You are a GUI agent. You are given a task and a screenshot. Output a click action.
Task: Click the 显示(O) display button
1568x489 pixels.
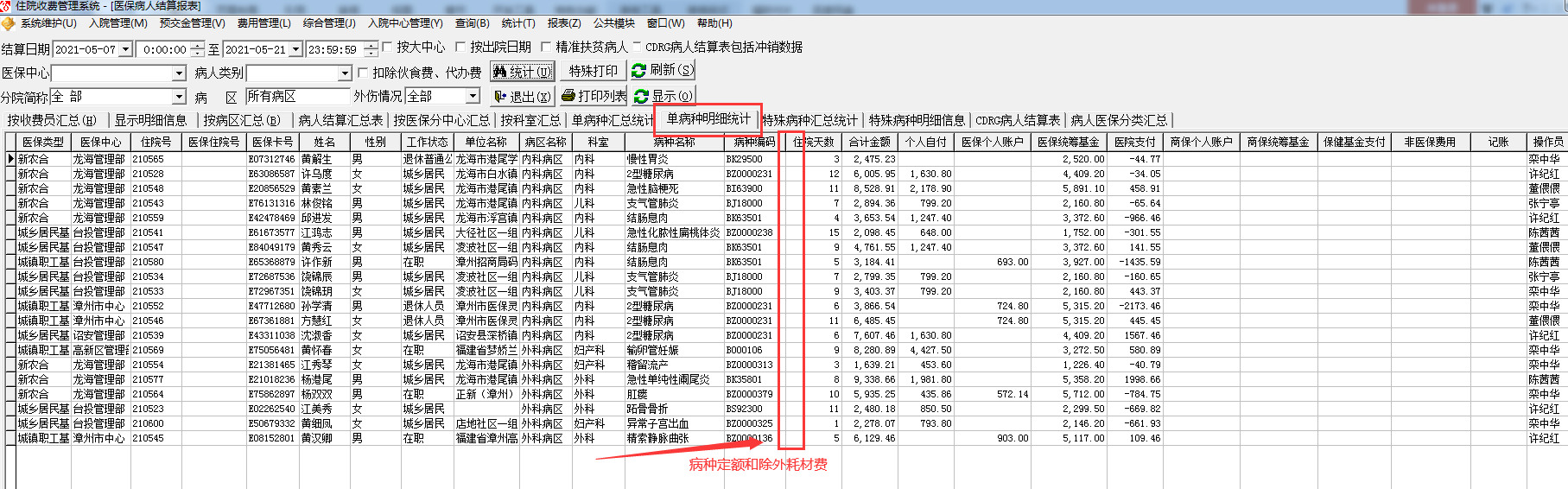pyautogui.click(x=663, y=96)
